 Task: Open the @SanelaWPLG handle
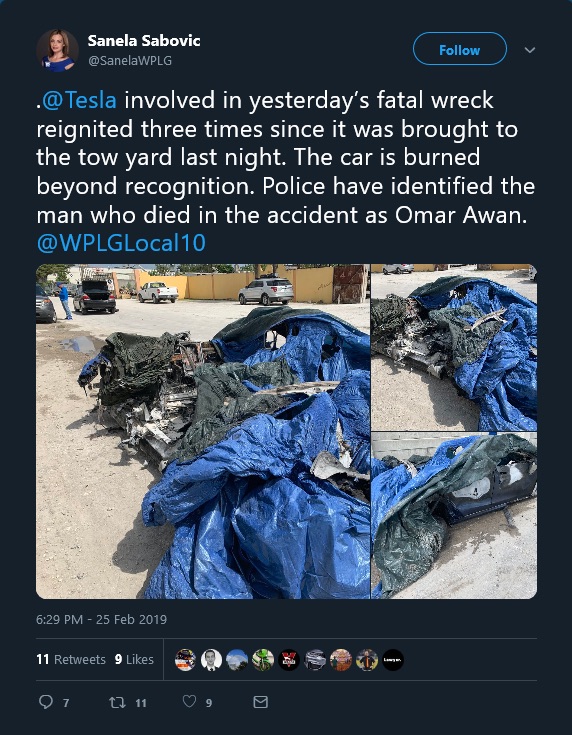[130, 60]
